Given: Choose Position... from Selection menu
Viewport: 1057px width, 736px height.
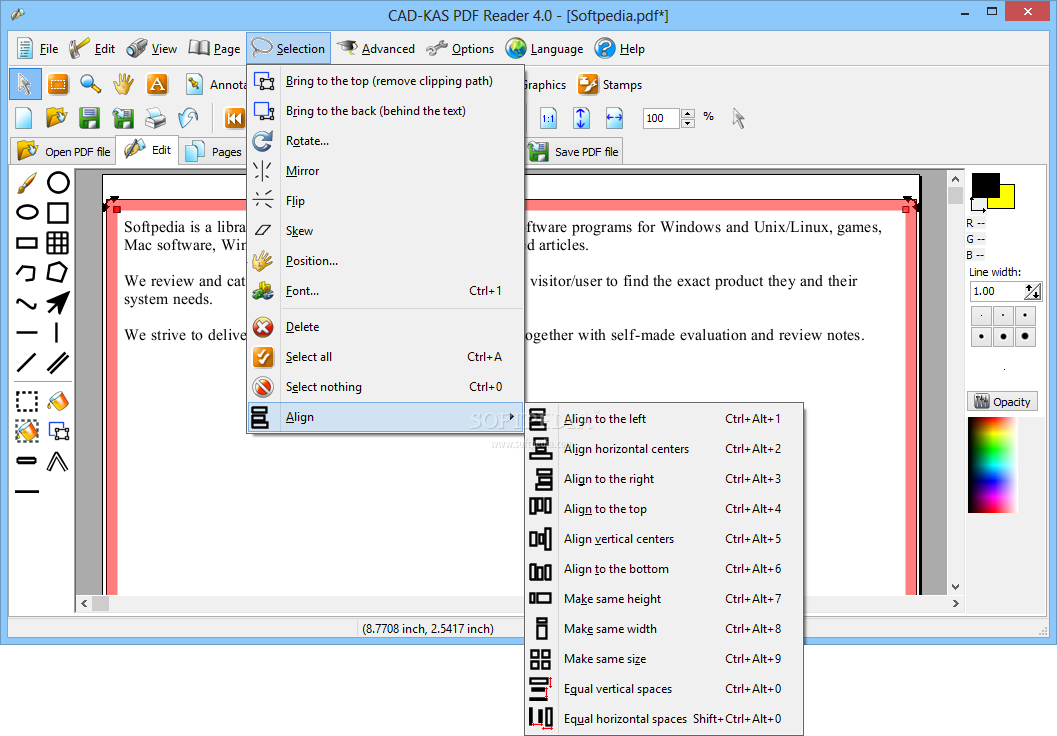Looking at the screenshot, I should [x=386, y=261].
